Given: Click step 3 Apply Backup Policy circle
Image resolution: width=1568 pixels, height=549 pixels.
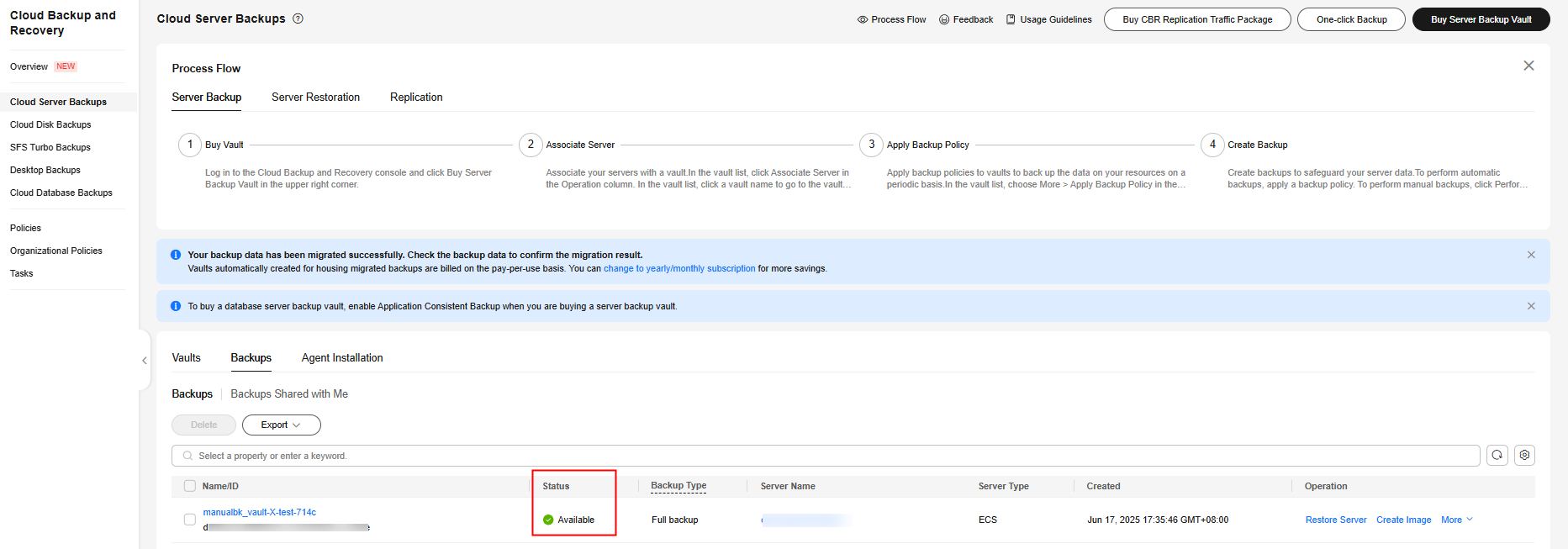Looking at the screenshot, I should coord(871,145).
